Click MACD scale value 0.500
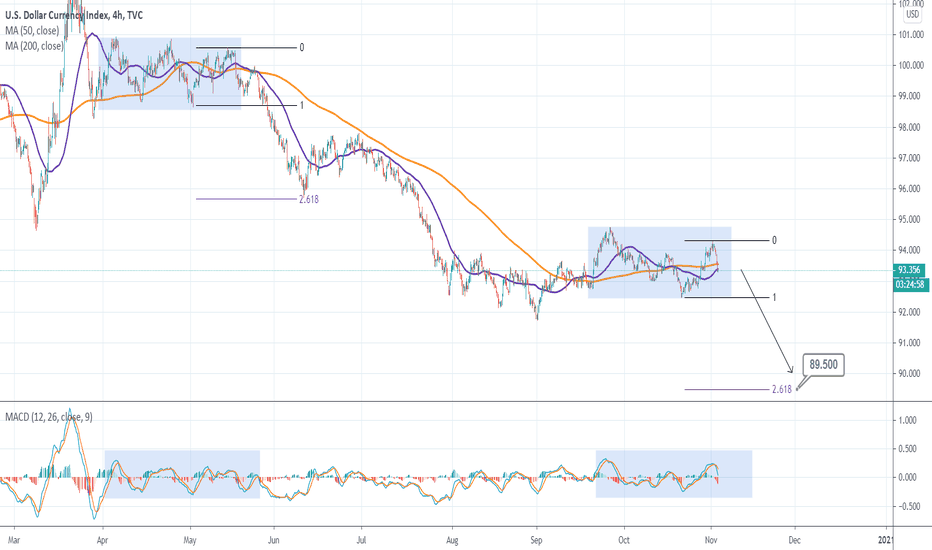Screen dimensions: 932x550 907,449
